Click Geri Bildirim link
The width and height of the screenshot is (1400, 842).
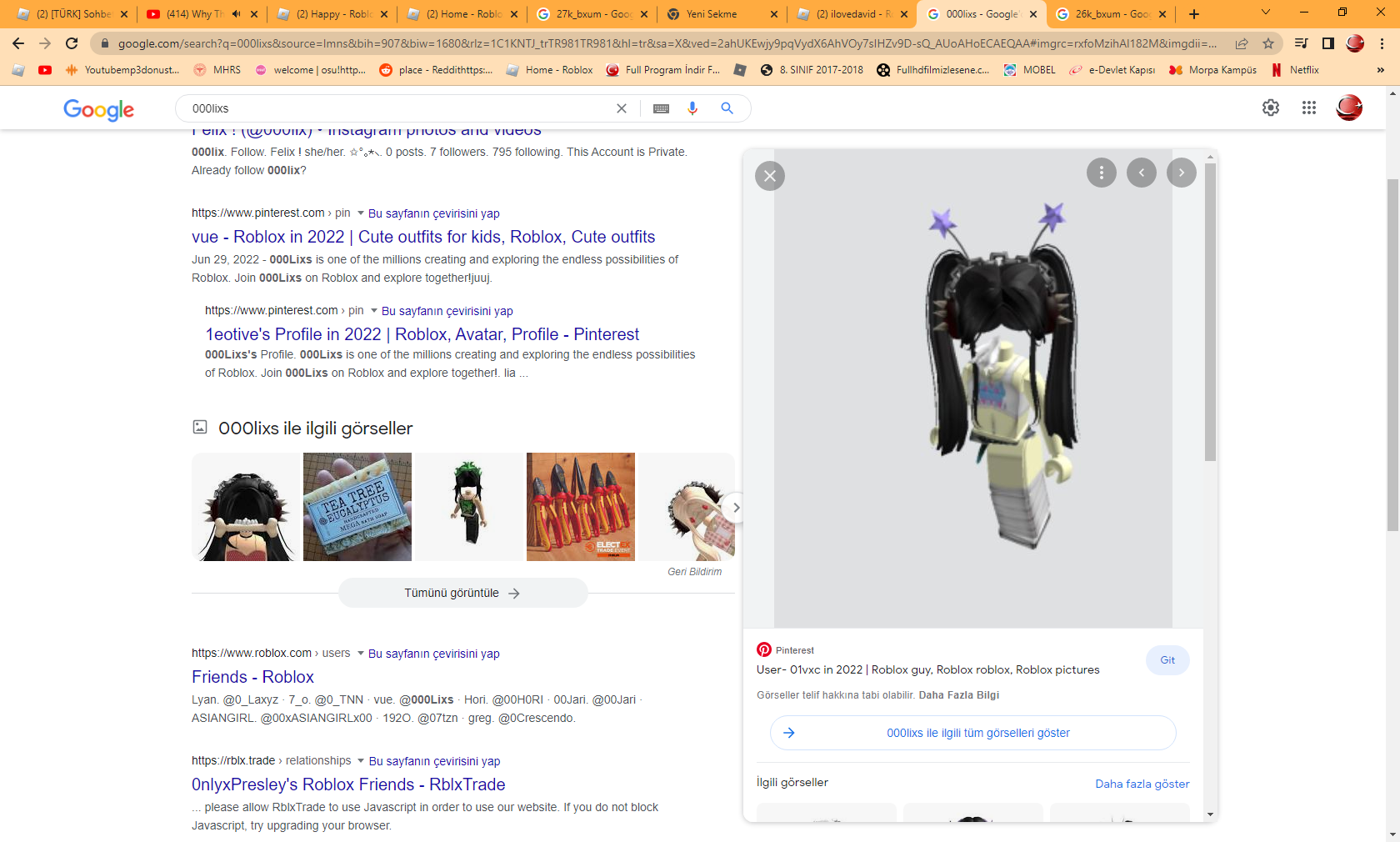pyautogui.click(x=694, y=572)
